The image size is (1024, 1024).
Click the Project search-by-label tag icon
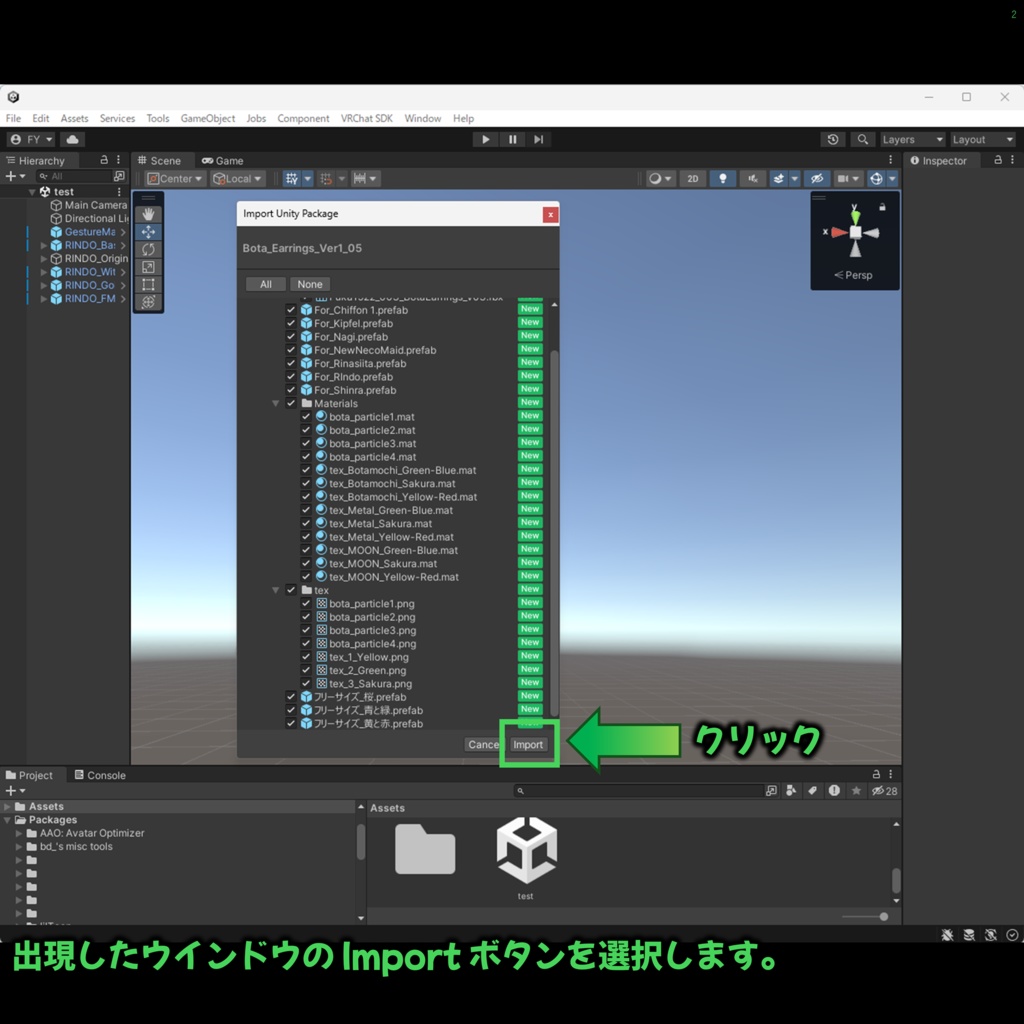click(812, 791)
